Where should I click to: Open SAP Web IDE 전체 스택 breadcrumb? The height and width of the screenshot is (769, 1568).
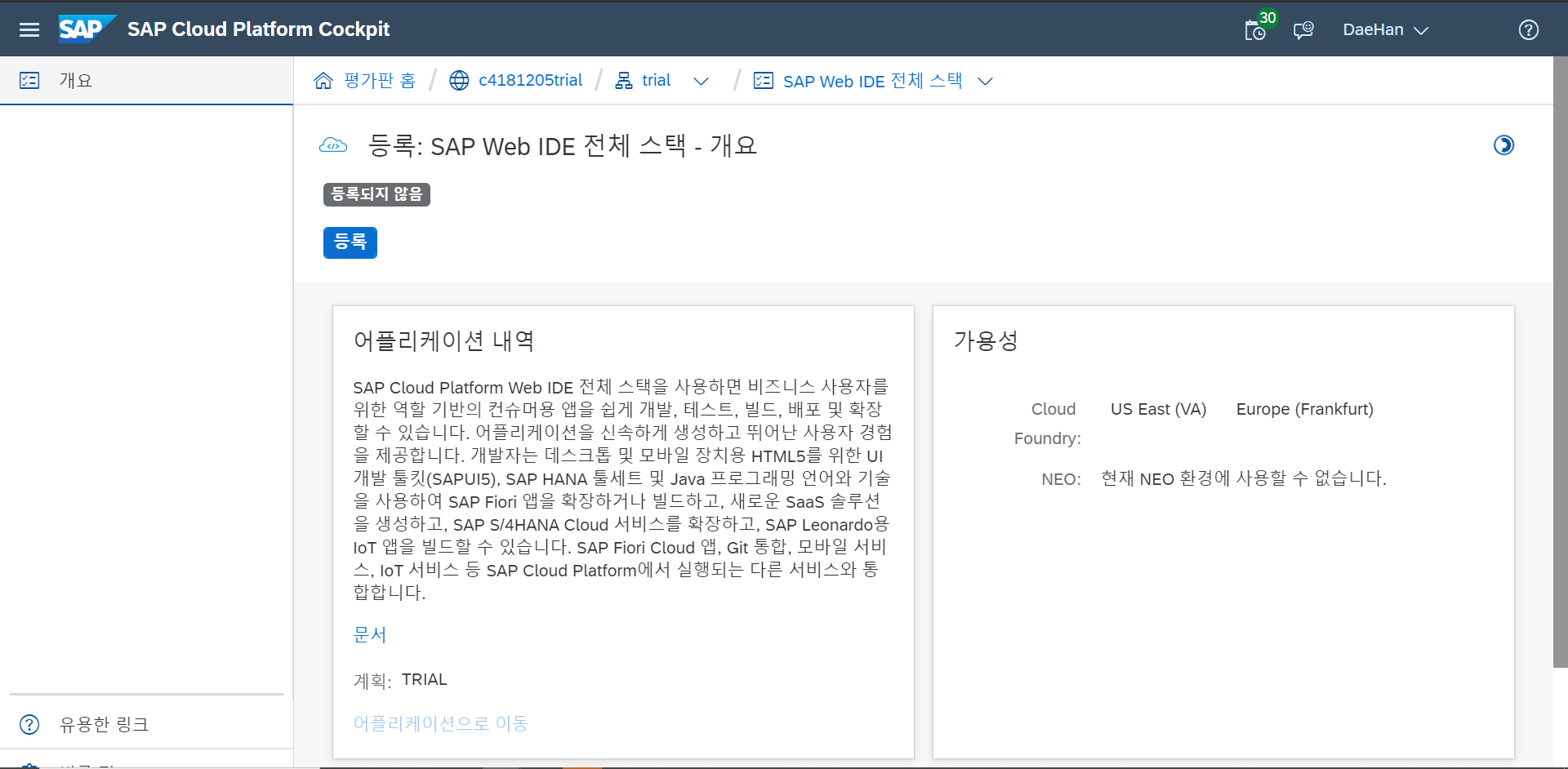(872, 81)
